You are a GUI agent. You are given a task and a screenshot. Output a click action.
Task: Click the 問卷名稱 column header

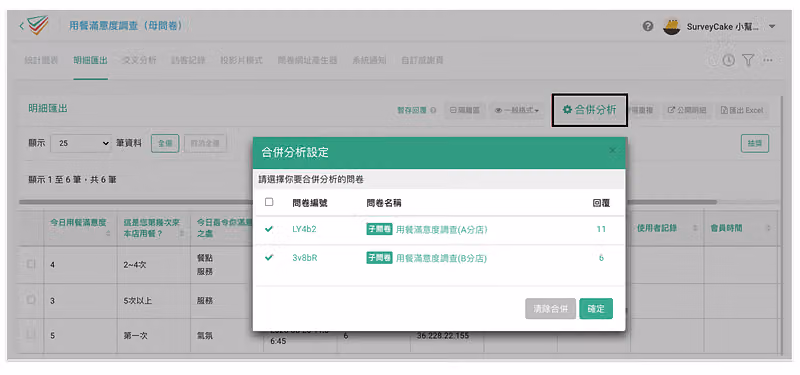[x=384, y=203]
